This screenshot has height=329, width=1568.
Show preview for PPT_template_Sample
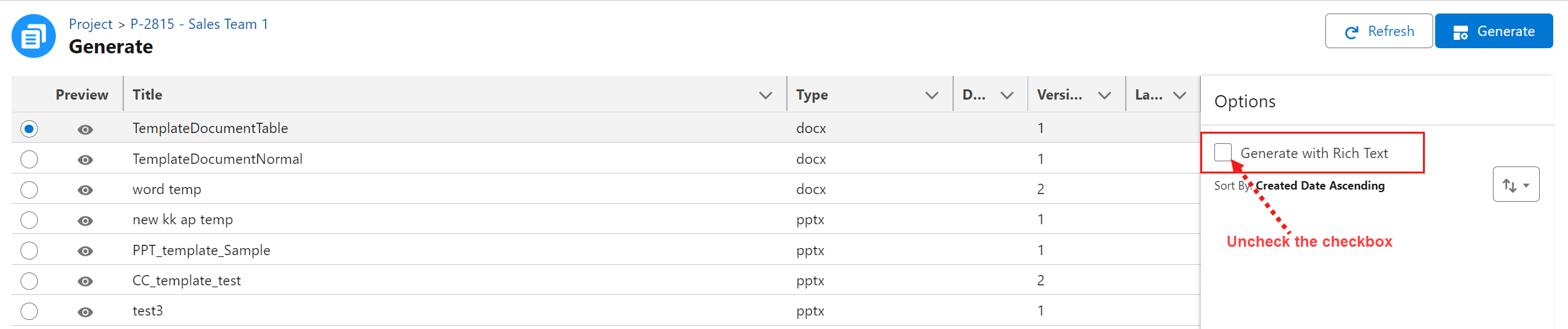pyautogui.click(x=85, y=251)
